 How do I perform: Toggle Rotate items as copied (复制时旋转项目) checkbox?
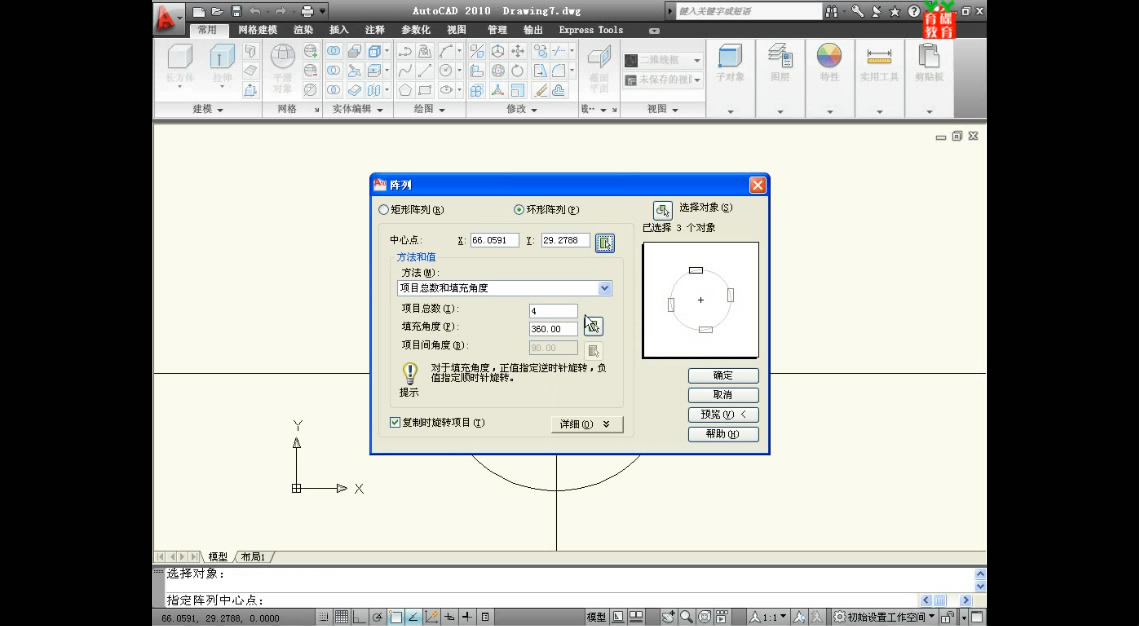click(395, 422)
